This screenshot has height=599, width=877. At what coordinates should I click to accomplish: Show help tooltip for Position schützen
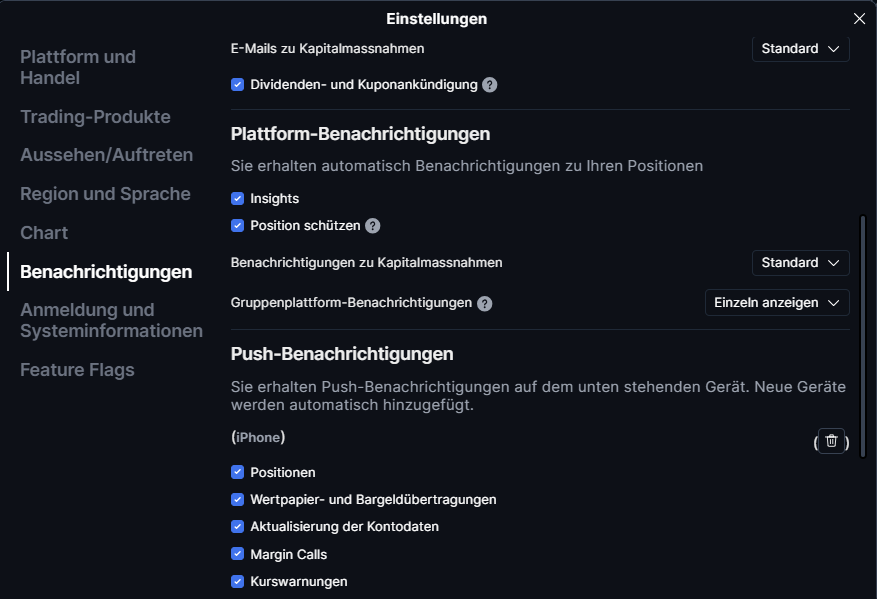[x=372, y=226]
